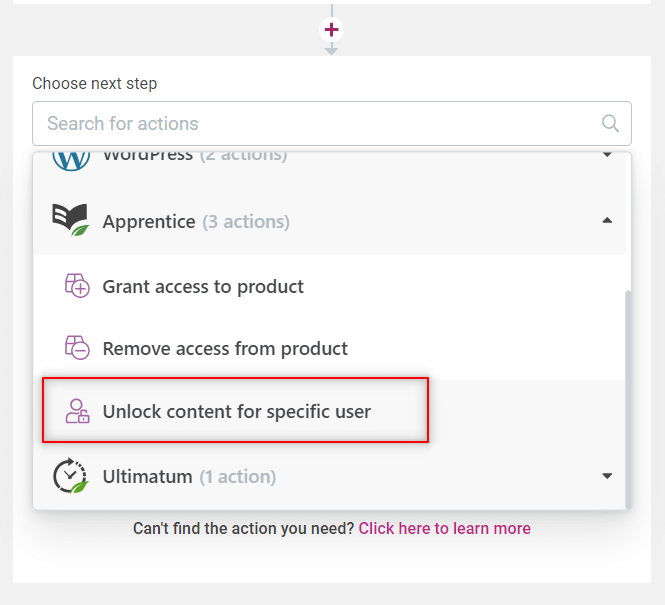Click the plus icon to add step
Image resolution: width=665 pixels, height=605 pixels.
(331, 30)
